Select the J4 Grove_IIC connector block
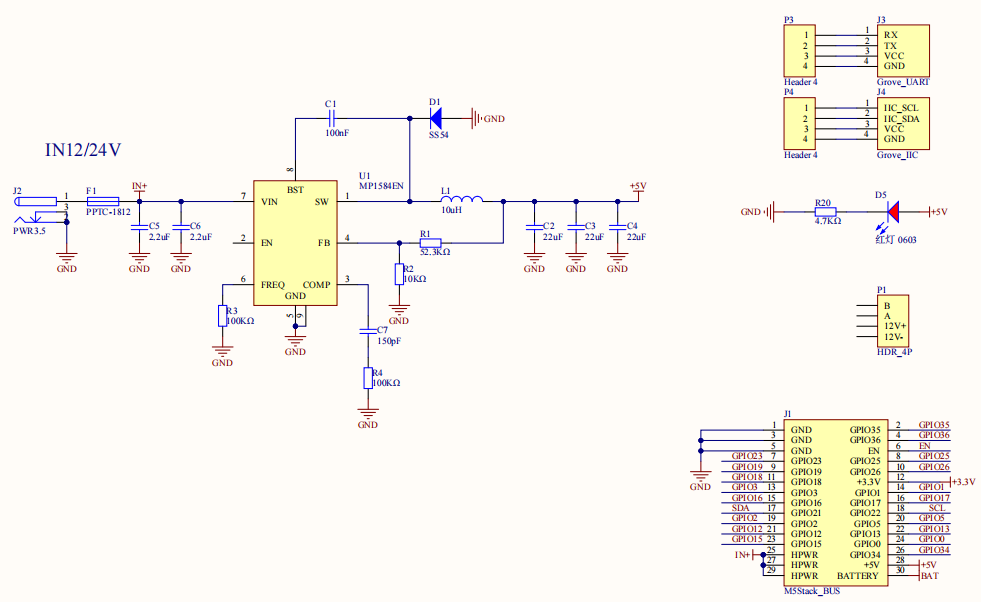Screen dimensions: 981x602 click(904, 123)
